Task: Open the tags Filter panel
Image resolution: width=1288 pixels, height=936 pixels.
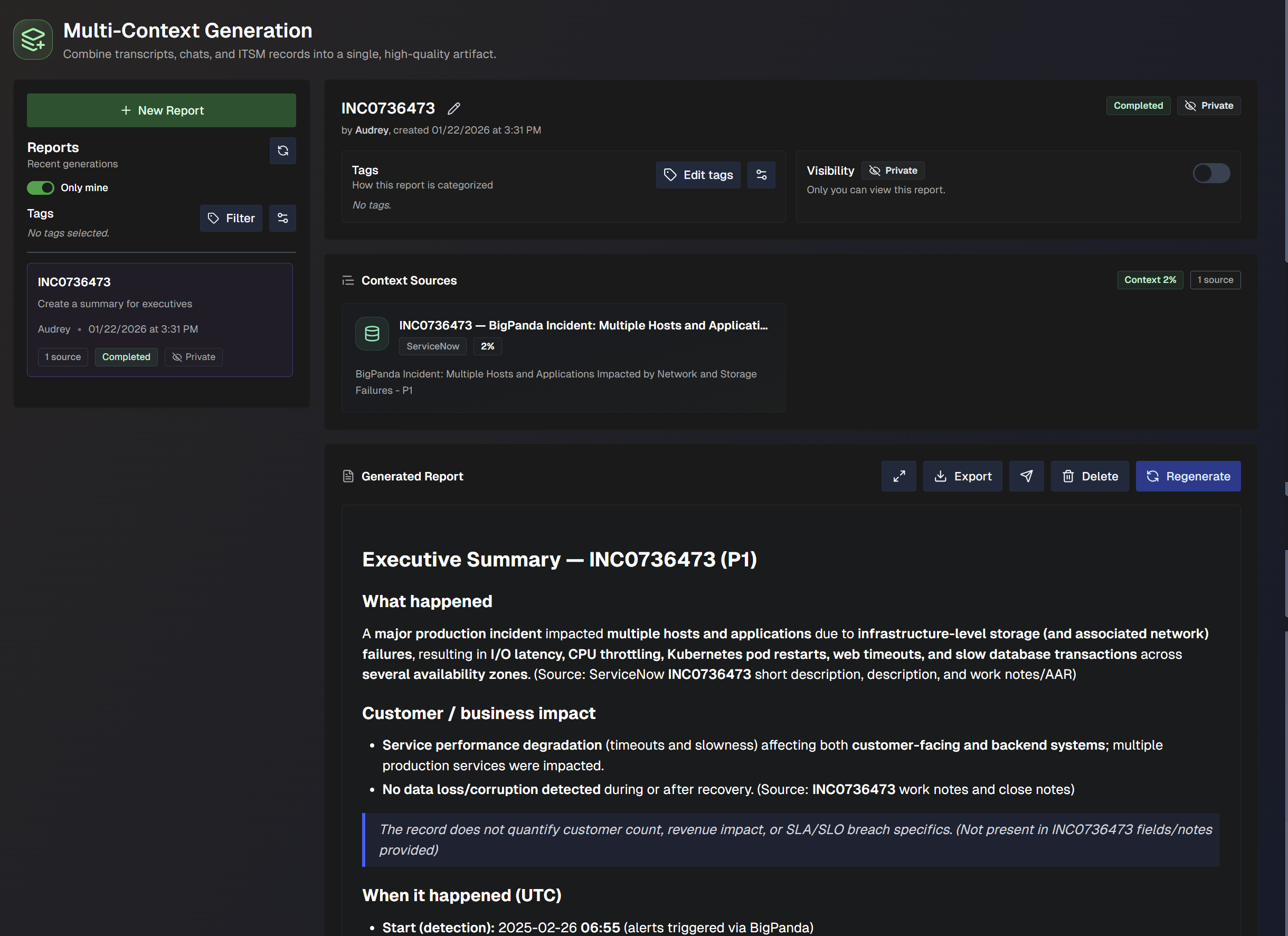Action: pyautogui.click(x=231, y=218)
